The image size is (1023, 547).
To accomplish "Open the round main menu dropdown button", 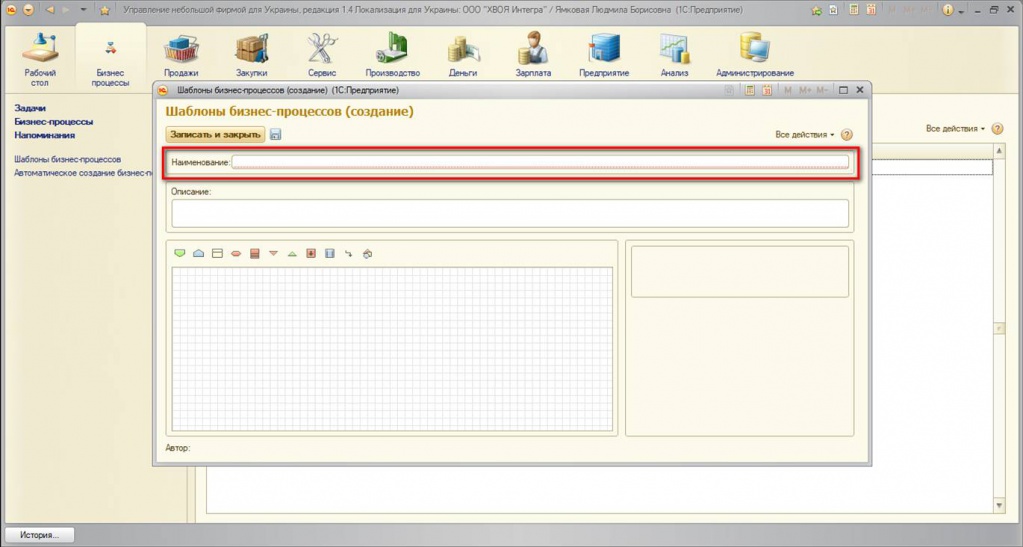I will tap(28, 10).
